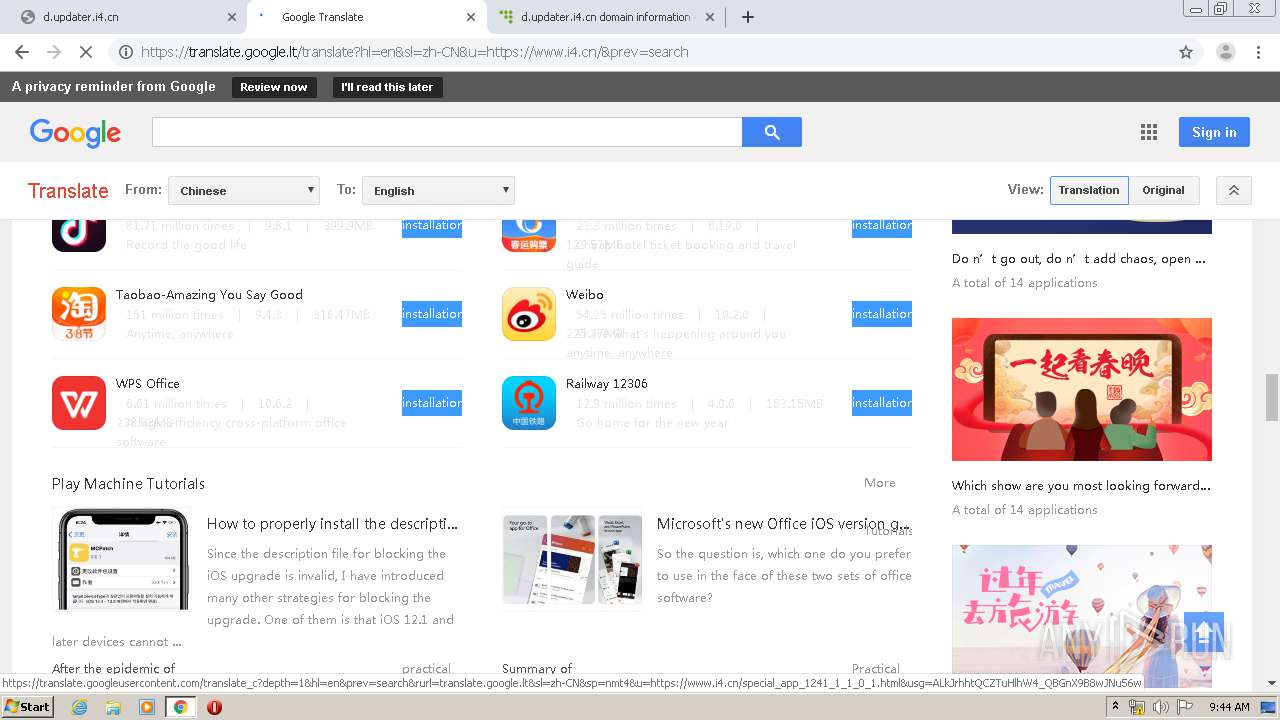Open the iPhone tutorial thumbnail
1280x720 pixels.
click(123, 559)
